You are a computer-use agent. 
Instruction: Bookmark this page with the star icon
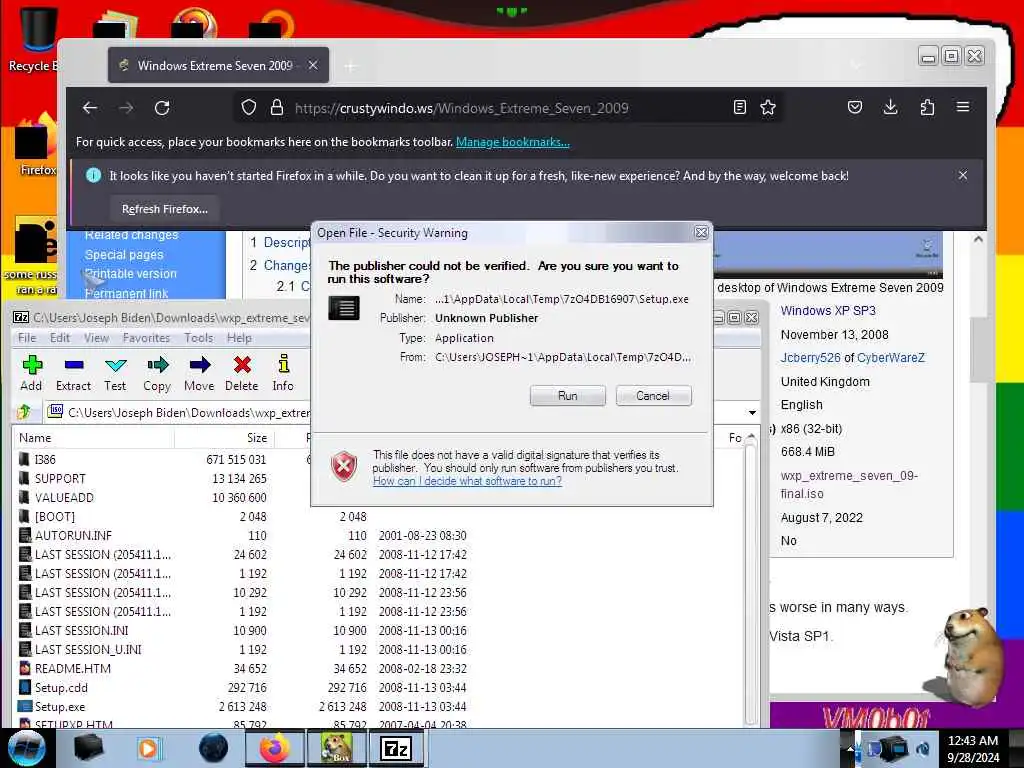[x=768, y=107]
